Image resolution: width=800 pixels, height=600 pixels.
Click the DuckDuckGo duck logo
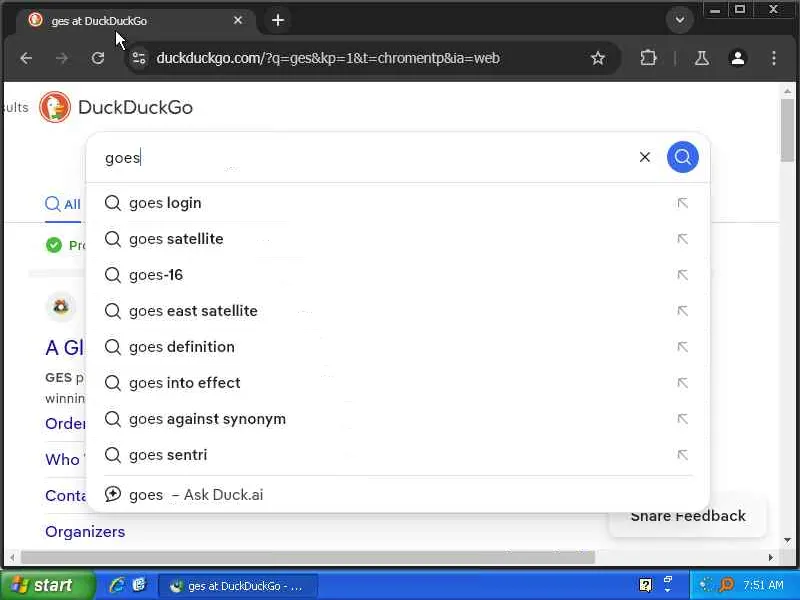click(55, 107)
